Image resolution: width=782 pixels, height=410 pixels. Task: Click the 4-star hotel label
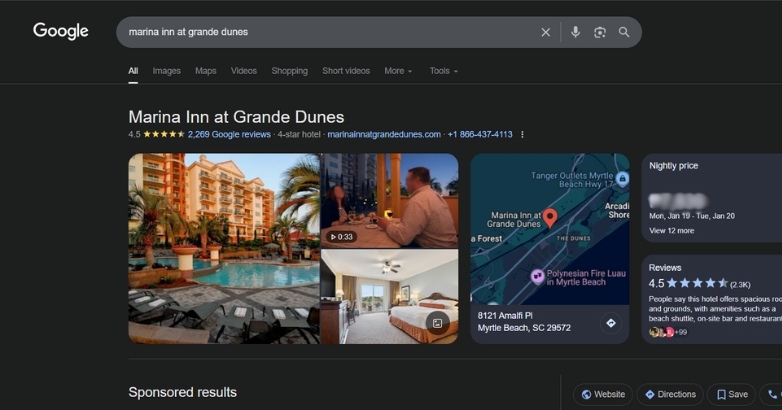click(x=299, y=135)
